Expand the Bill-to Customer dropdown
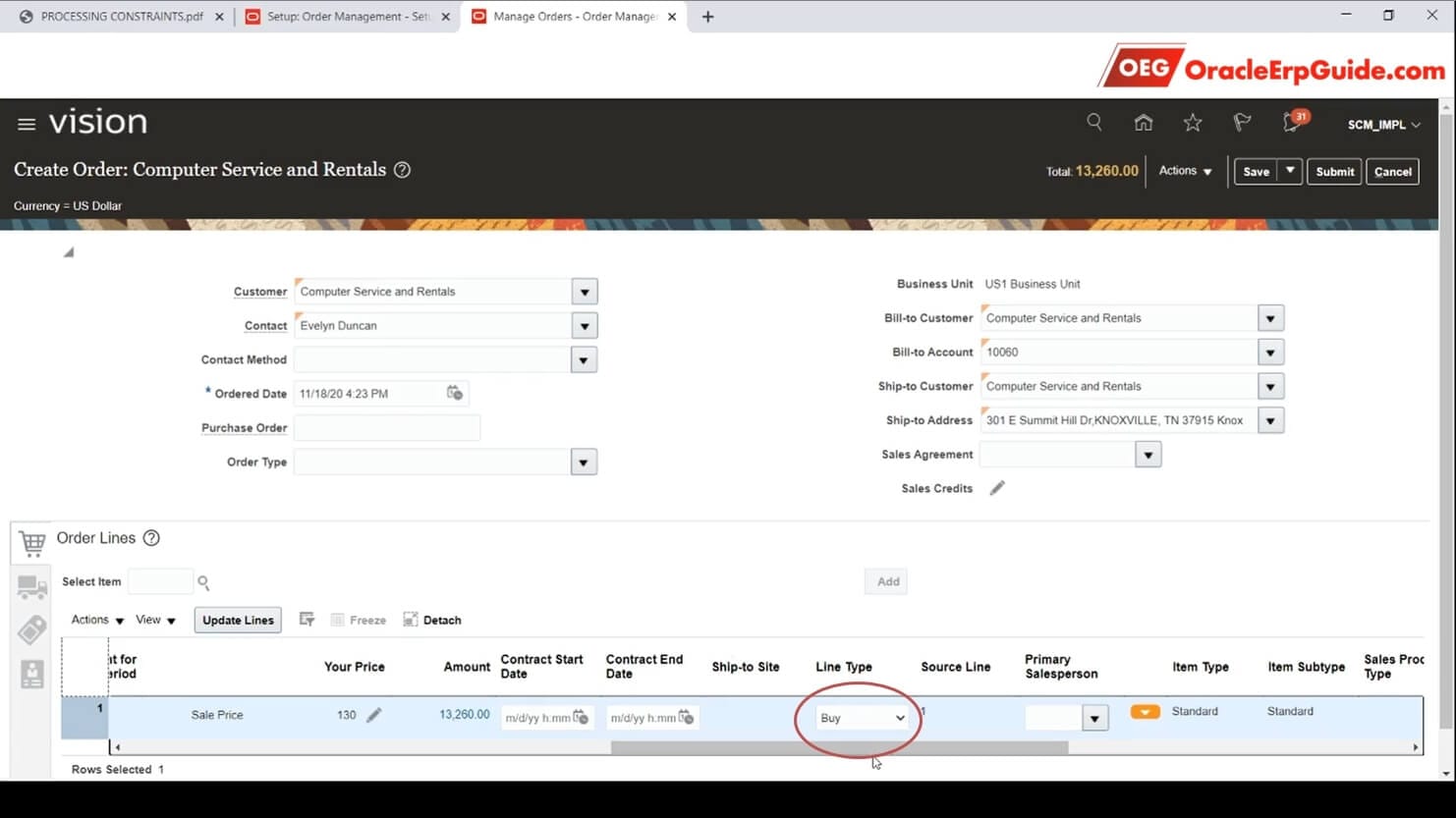The image size is (1456, 818). click(x=1270, y=318)
